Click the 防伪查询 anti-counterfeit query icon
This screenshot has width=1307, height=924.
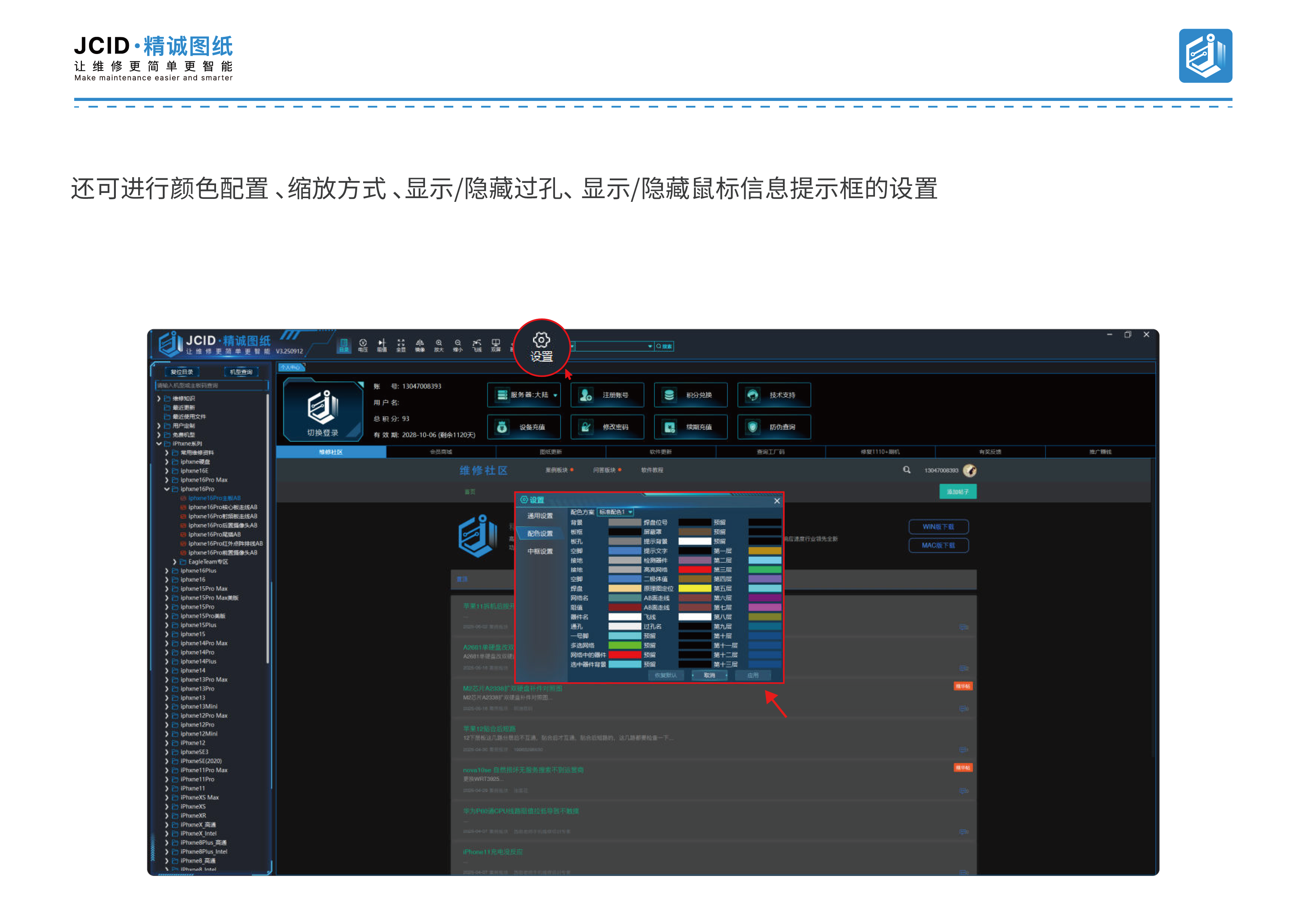click(752, 427)
